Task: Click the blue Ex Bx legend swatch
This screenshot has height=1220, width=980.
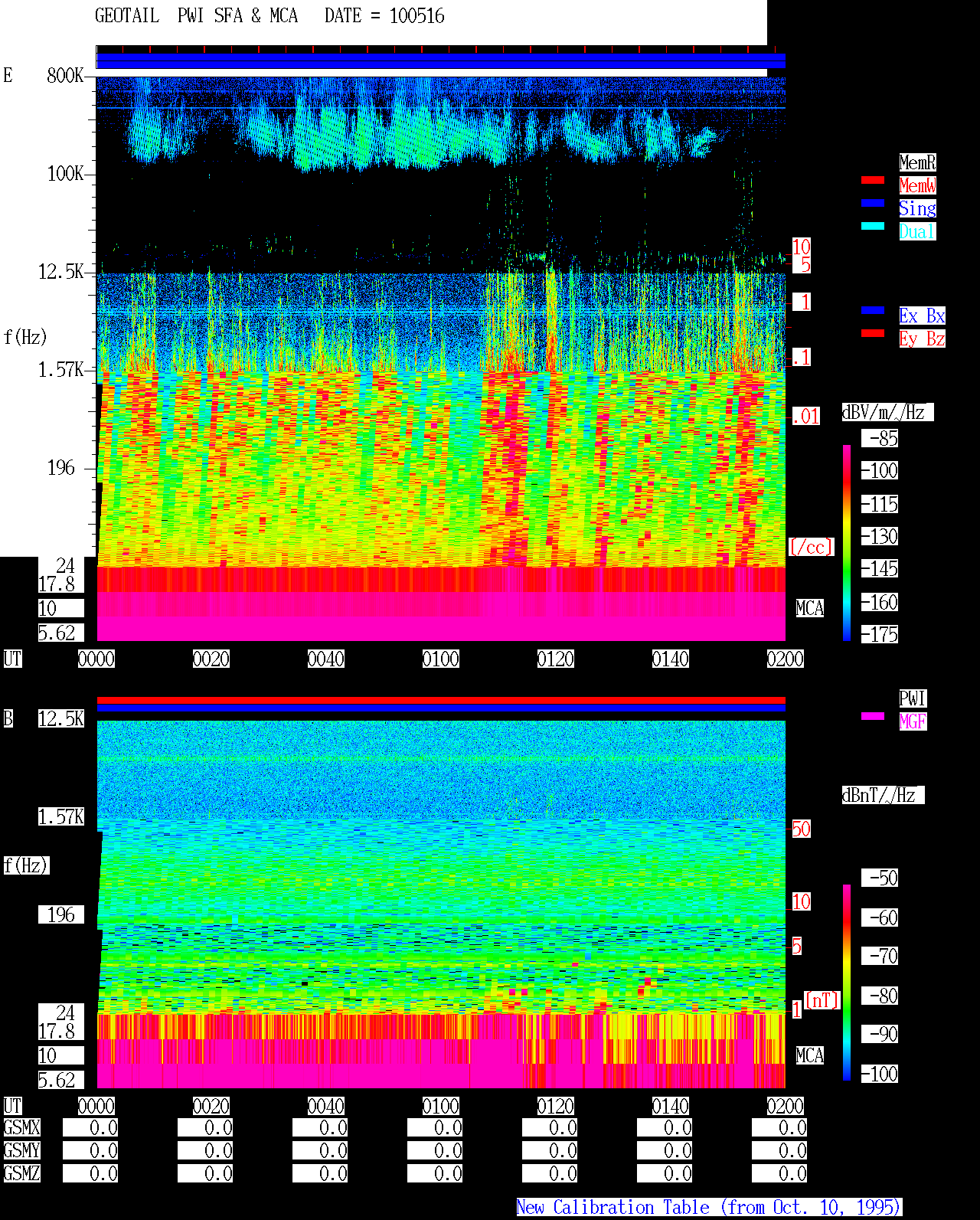Action: coord(873,310)
